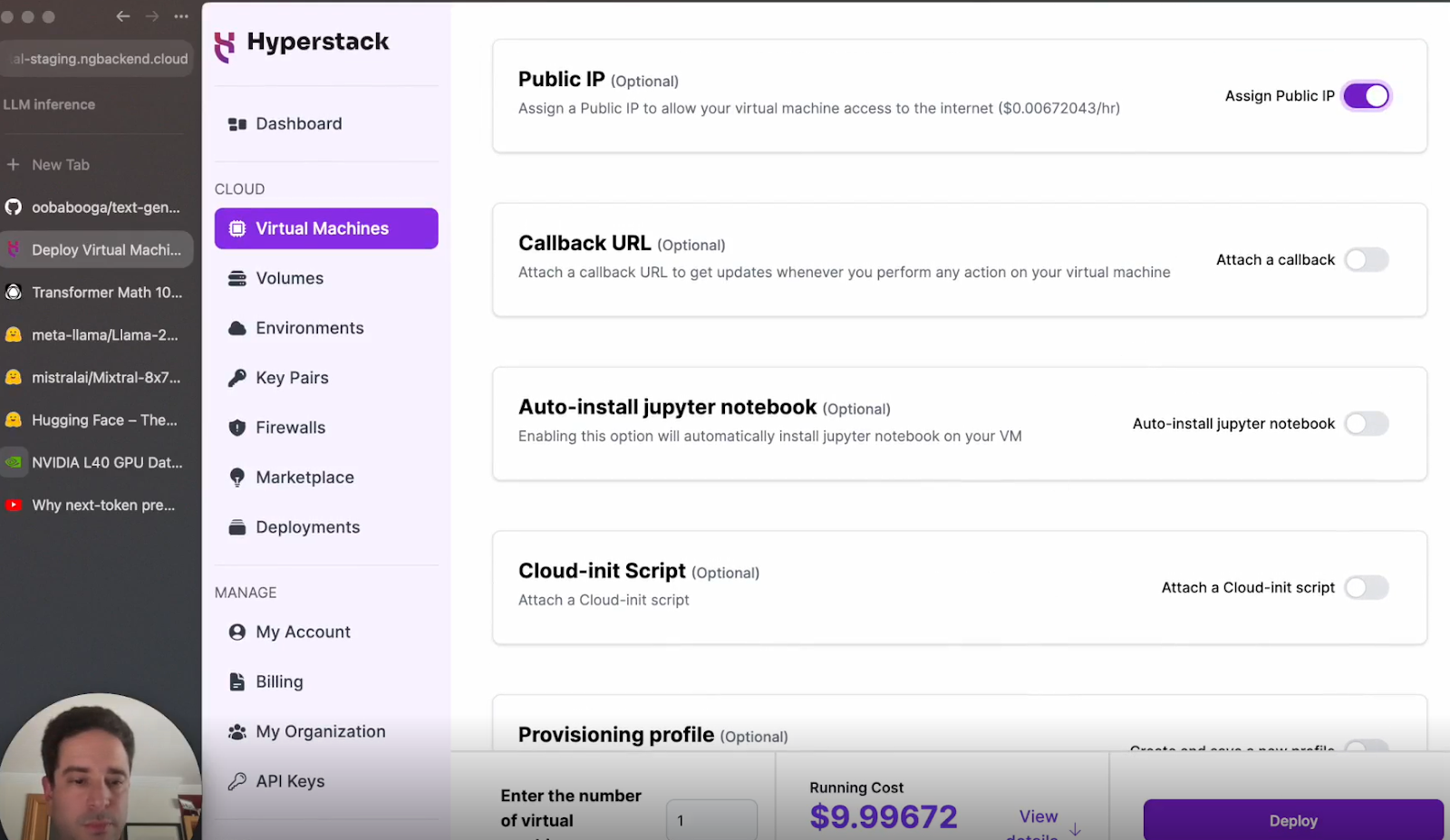Click the GitHub icon of oobabooga tab
This screenshot has height=840, width=1450.
click(x=14, y=208)
